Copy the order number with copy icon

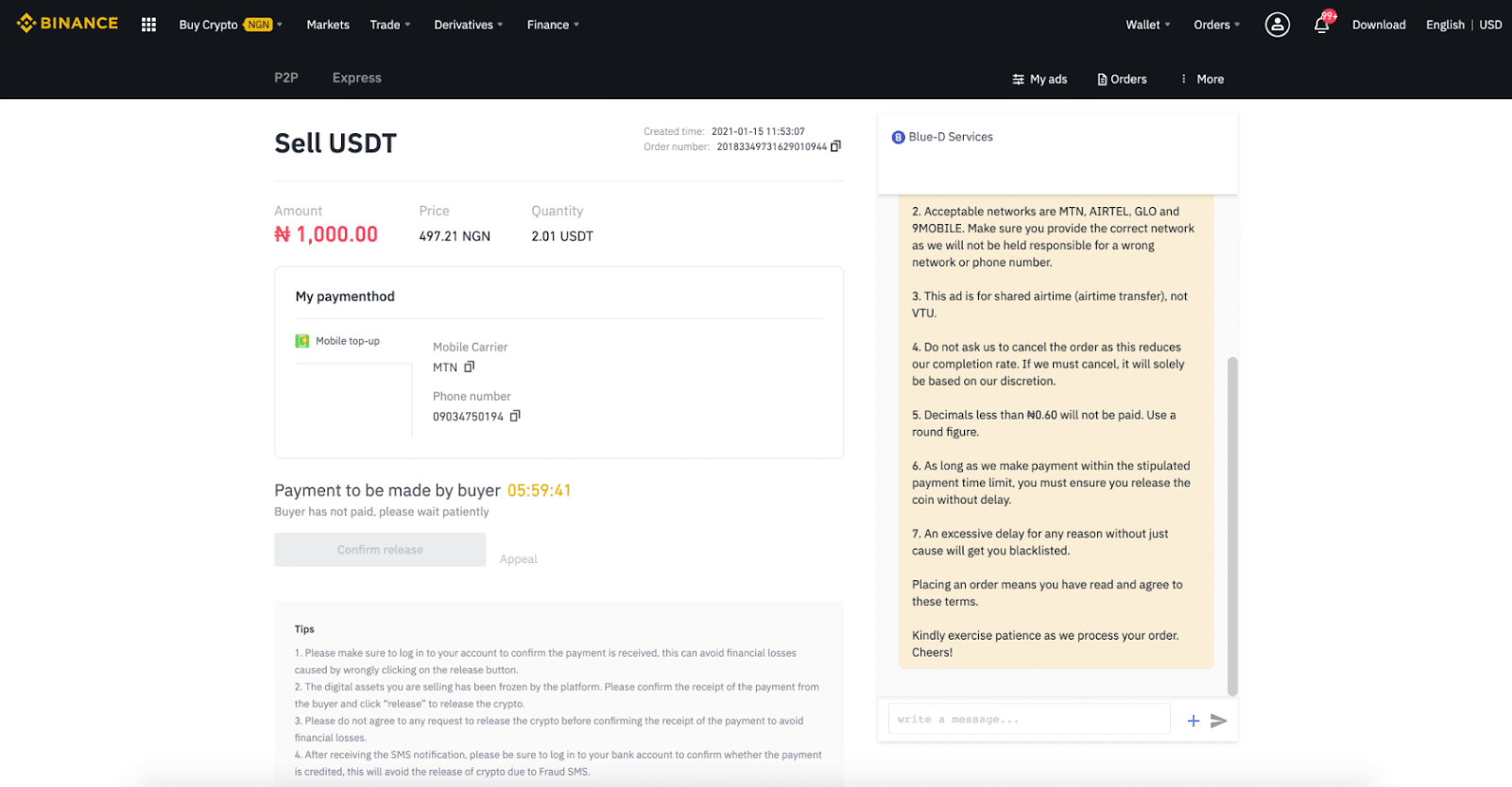coord(835,146)
